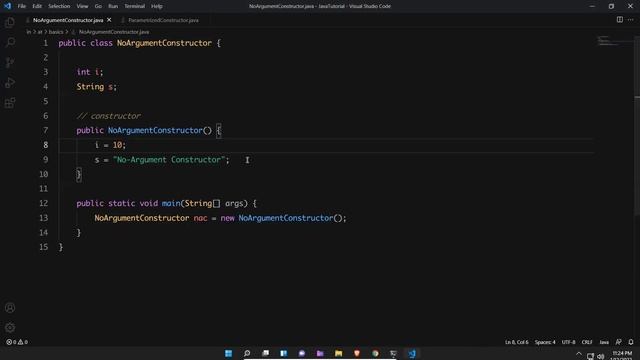
Task: Open the View menu
Action: (82, 6)
